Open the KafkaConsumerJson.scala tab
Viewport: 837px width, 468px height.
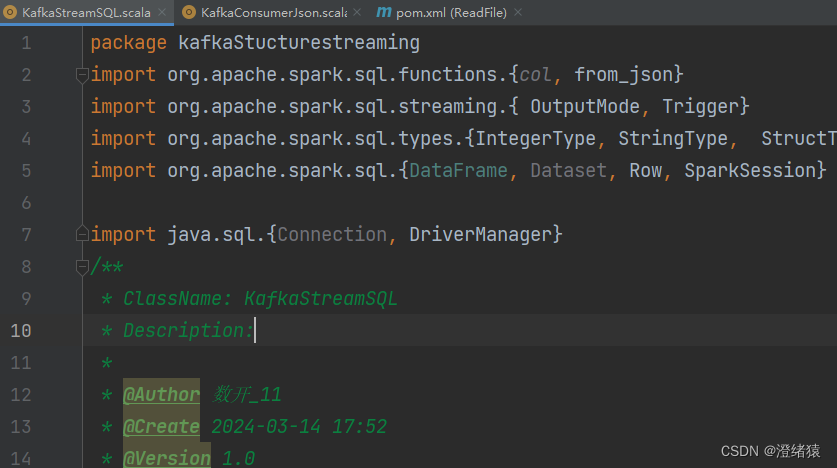click(274, 12)
